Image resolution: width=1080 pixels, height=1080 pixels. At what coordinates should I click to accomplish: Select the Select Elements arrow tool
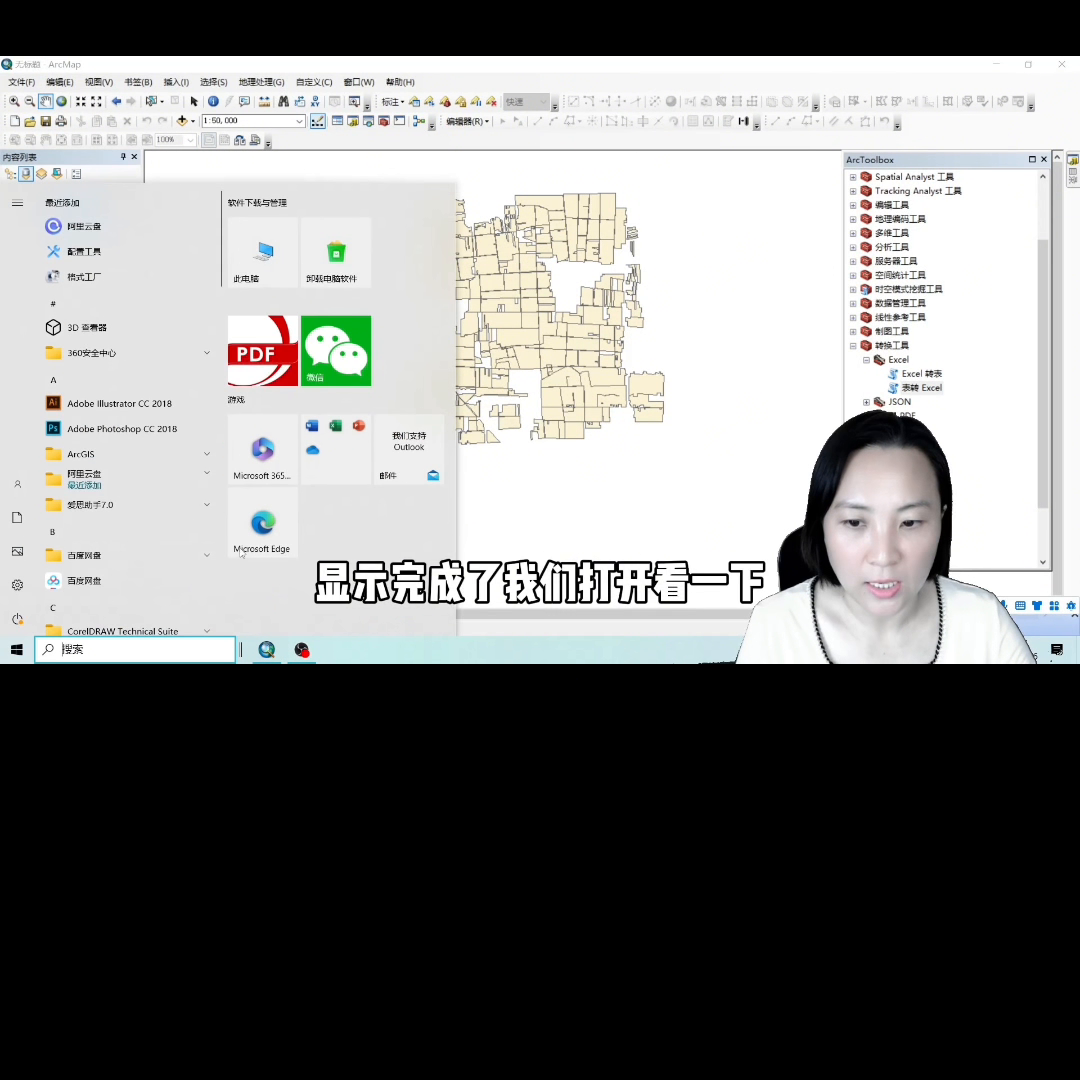[194, 101]
